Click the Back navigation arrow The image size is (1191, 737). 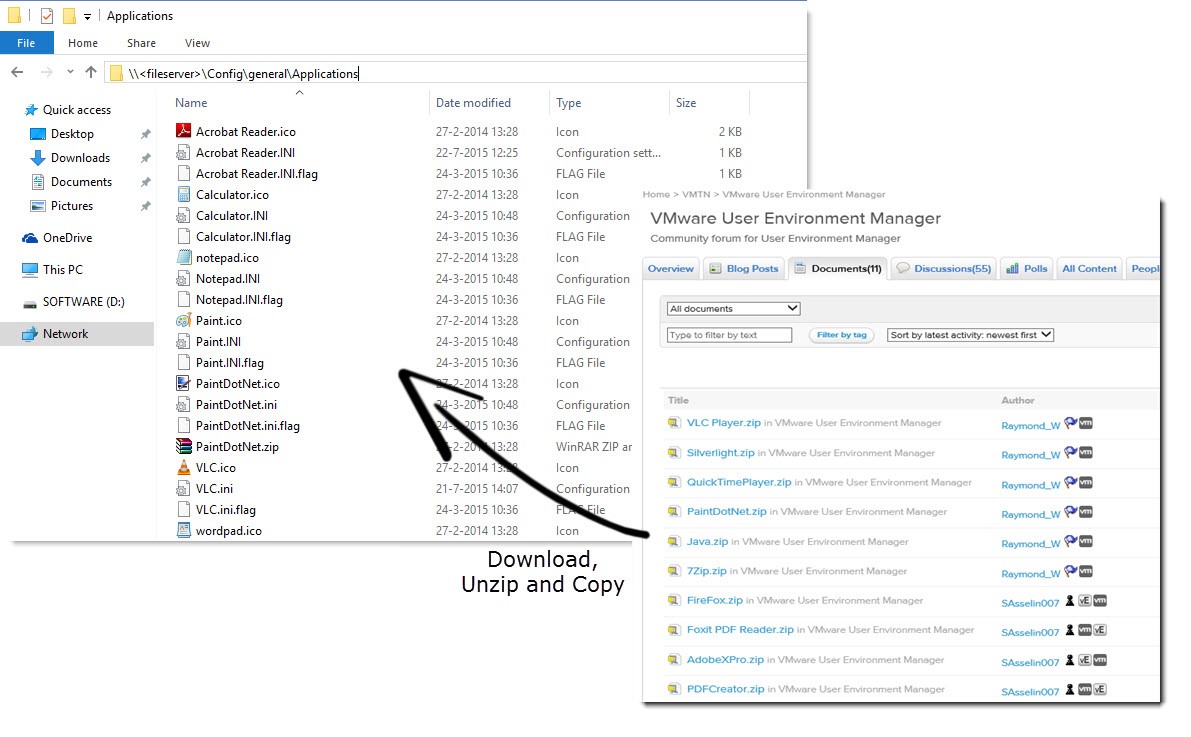17,72
